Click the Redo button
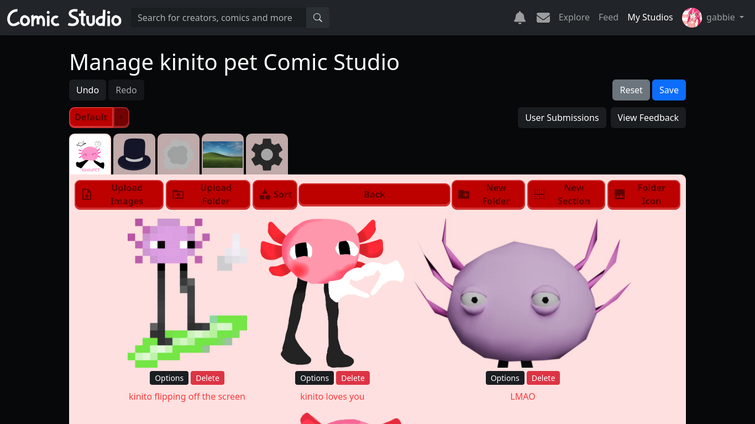755x424 pixels. 126,90
